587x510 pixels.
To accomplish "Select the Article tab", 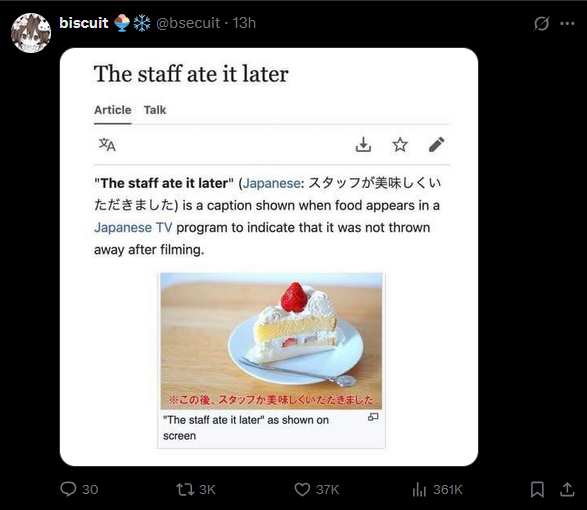I will click(113, 110).
